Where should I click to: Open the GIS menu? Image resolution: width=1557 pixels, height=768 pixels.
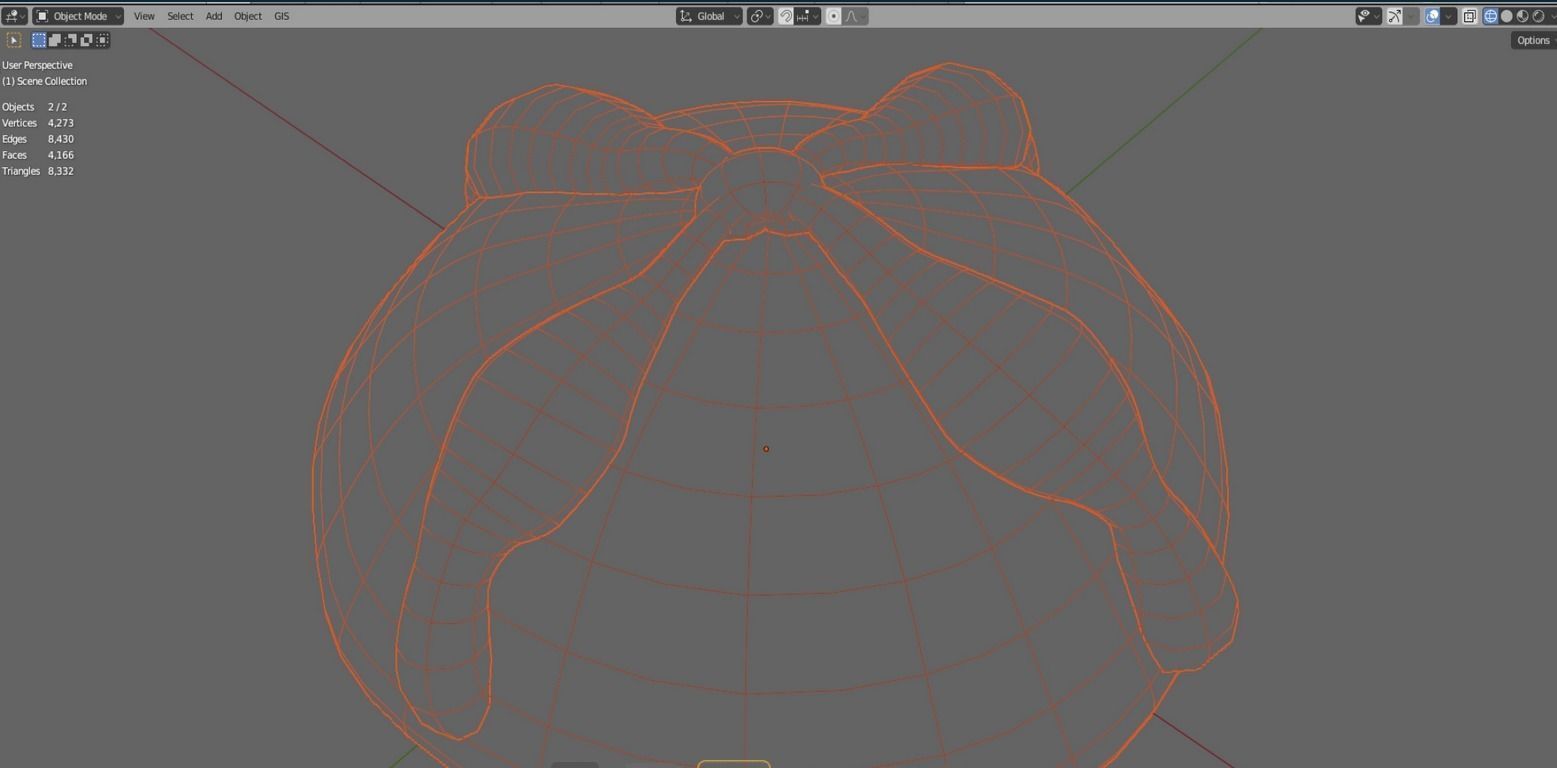point(282,16)
